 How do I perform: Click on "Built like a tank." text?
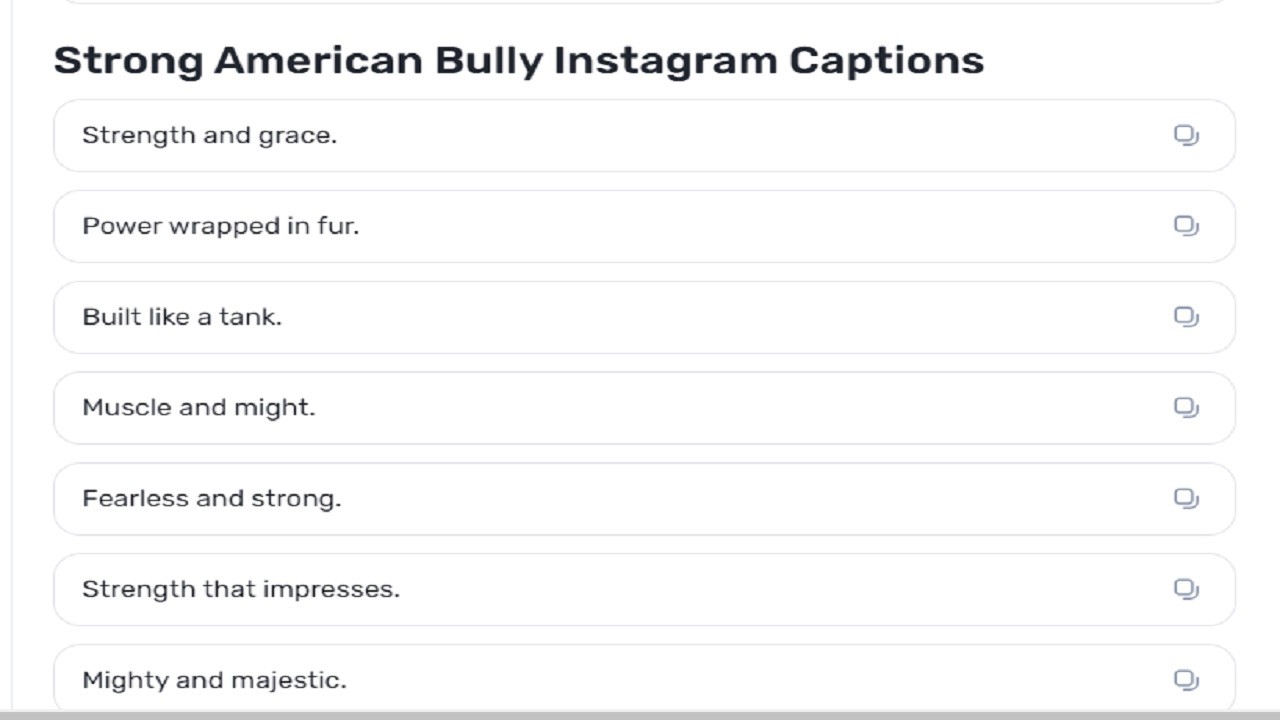pyautogui.click(x=182, y=317)
